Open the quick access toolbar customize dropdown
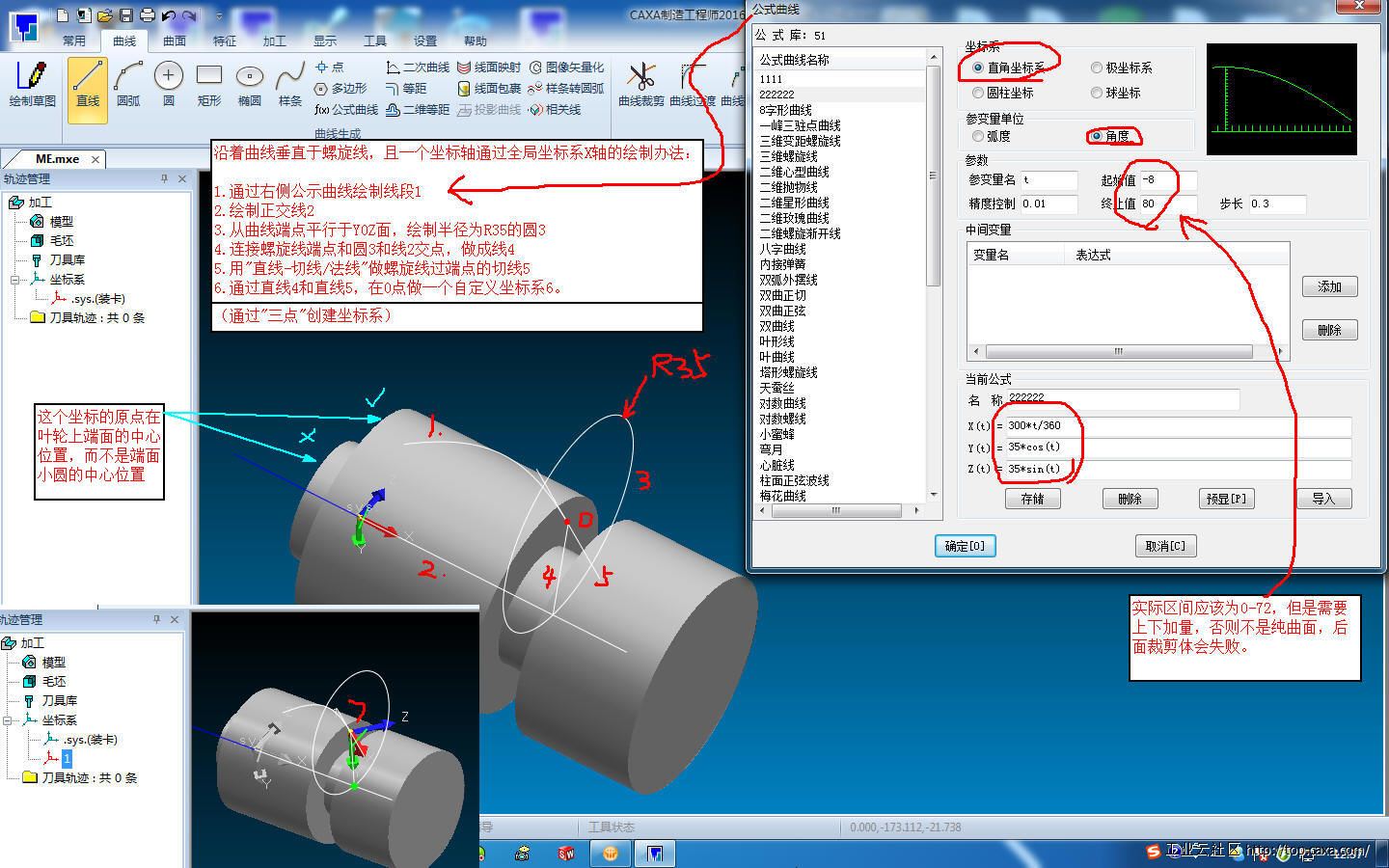 tap(219, 15)
